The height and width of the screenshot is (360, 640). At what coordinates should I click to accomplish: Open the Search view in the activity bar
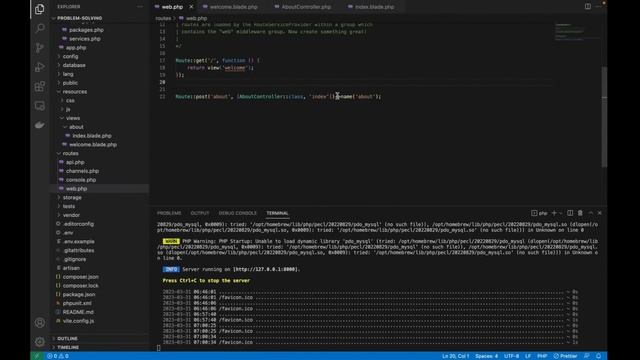(40, 28)
